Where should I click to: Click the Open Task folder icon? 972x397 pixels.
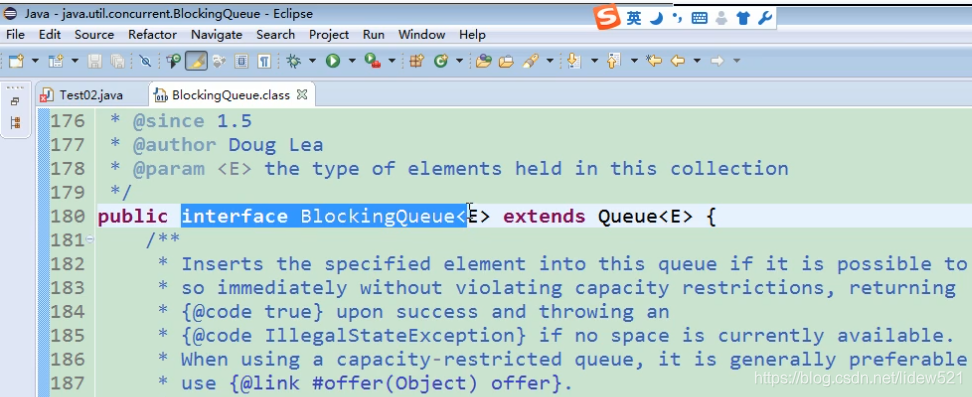point(506,61)
